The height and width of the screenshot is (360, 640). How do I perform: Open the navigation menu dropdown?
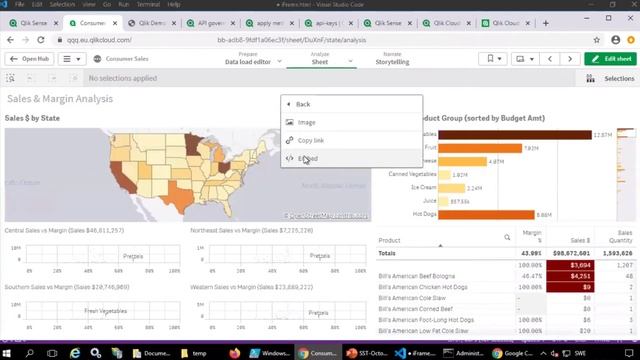click(x=72, y=59)
